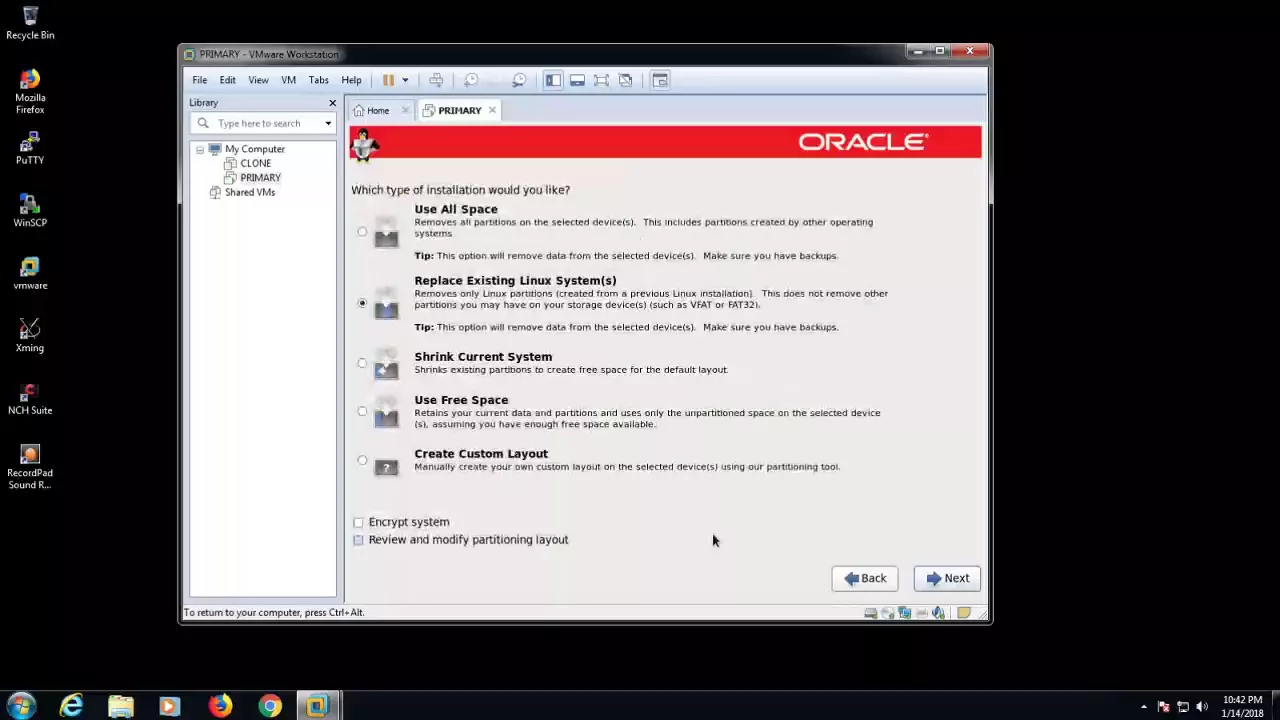Open the Xming desktop icon
The width and height of the screenshot is (1280, 720).
pos(30,335)
